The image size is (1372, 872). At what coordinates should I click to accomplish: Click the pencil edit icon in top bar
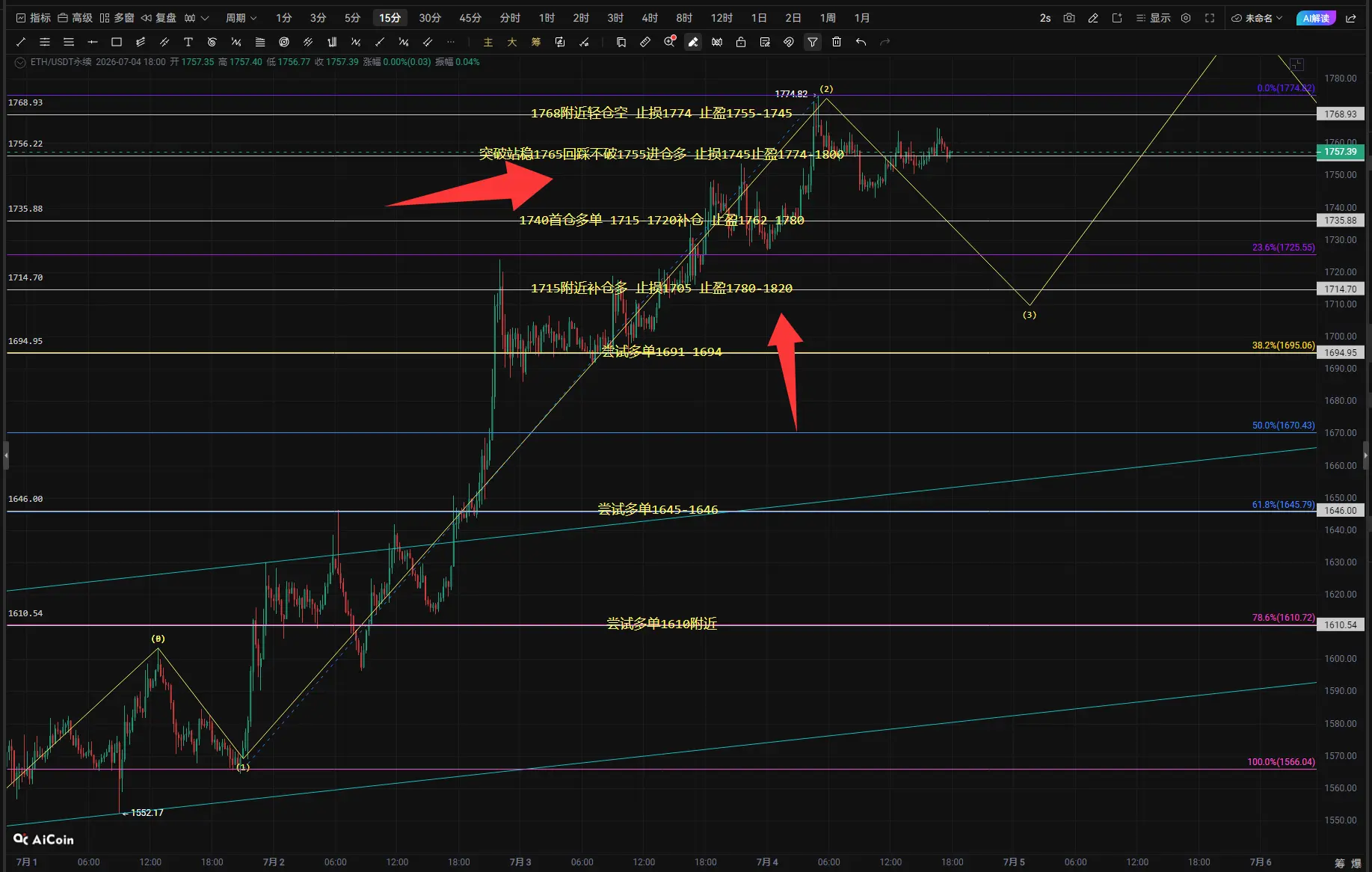[x=1093, y=18]
